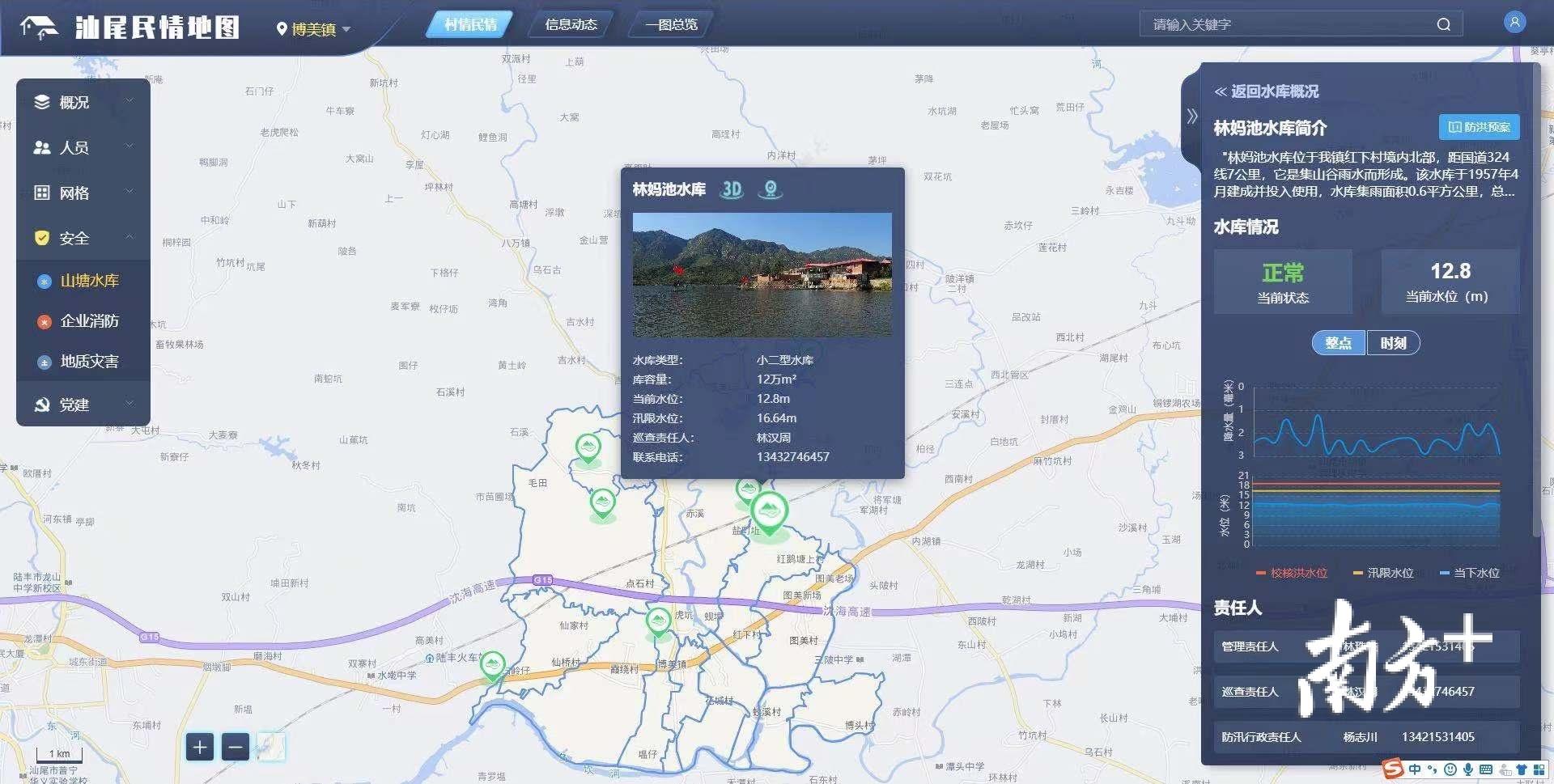Open the 林妈池水库 reservoir photo

click(762, 274)
